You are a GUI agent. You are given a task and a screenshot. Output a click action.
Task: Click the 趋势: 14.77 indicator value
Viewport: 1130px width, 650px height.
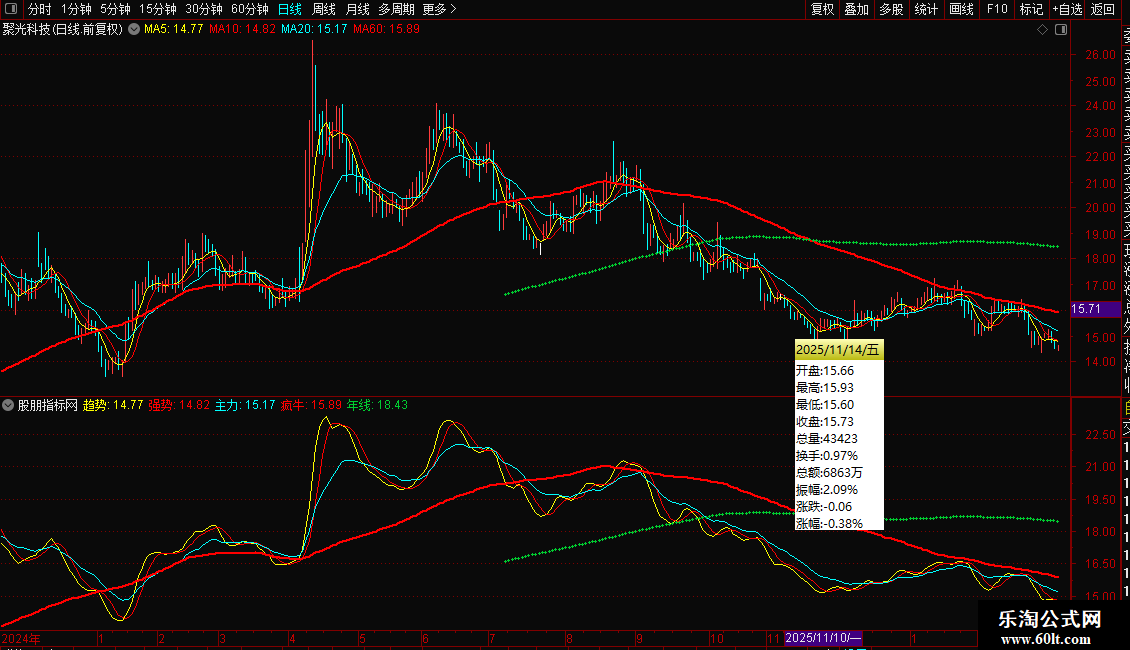113,405
